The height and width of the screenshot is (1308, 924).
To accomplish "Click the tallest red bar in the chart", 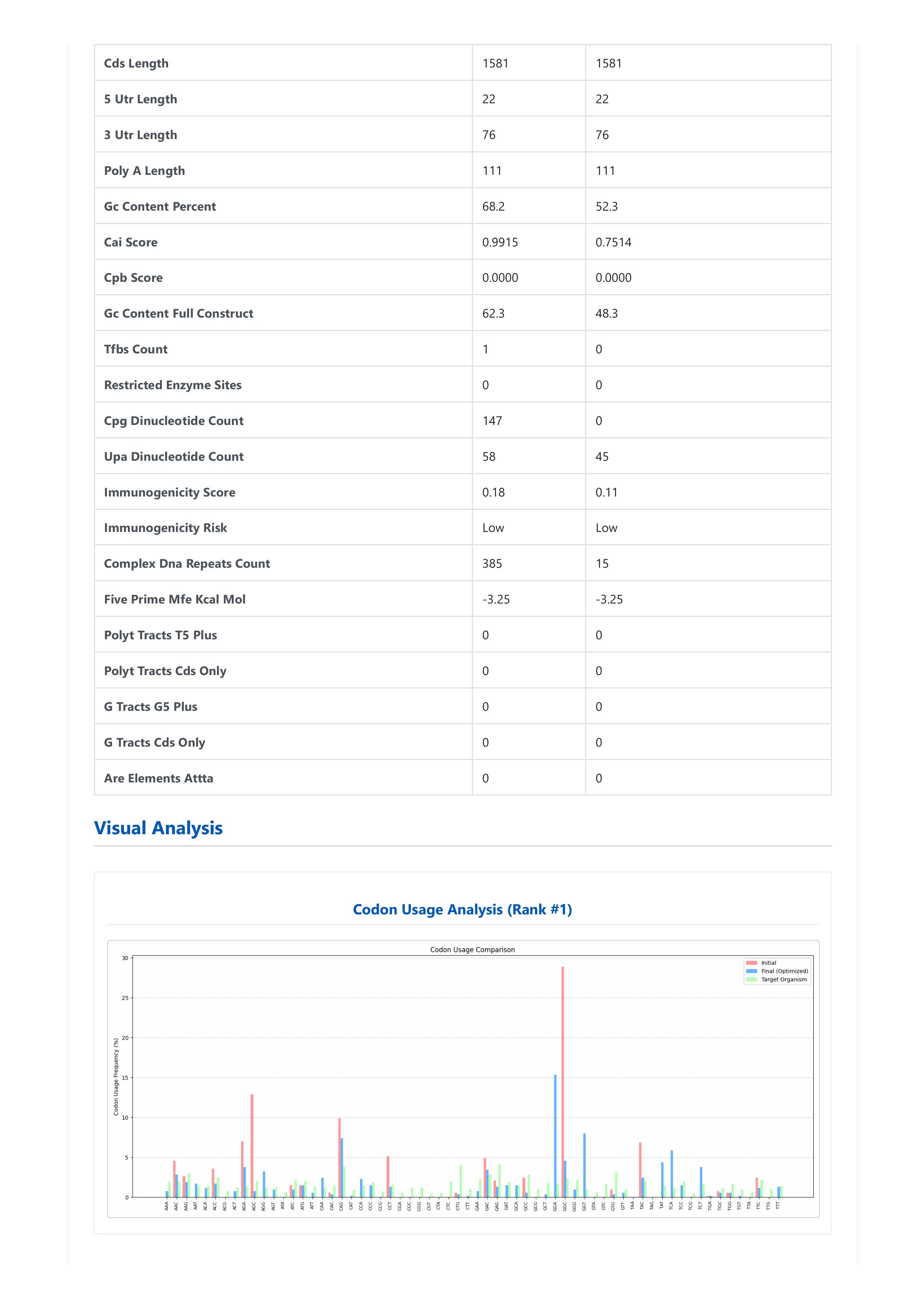I will [x=563, y=1082].
